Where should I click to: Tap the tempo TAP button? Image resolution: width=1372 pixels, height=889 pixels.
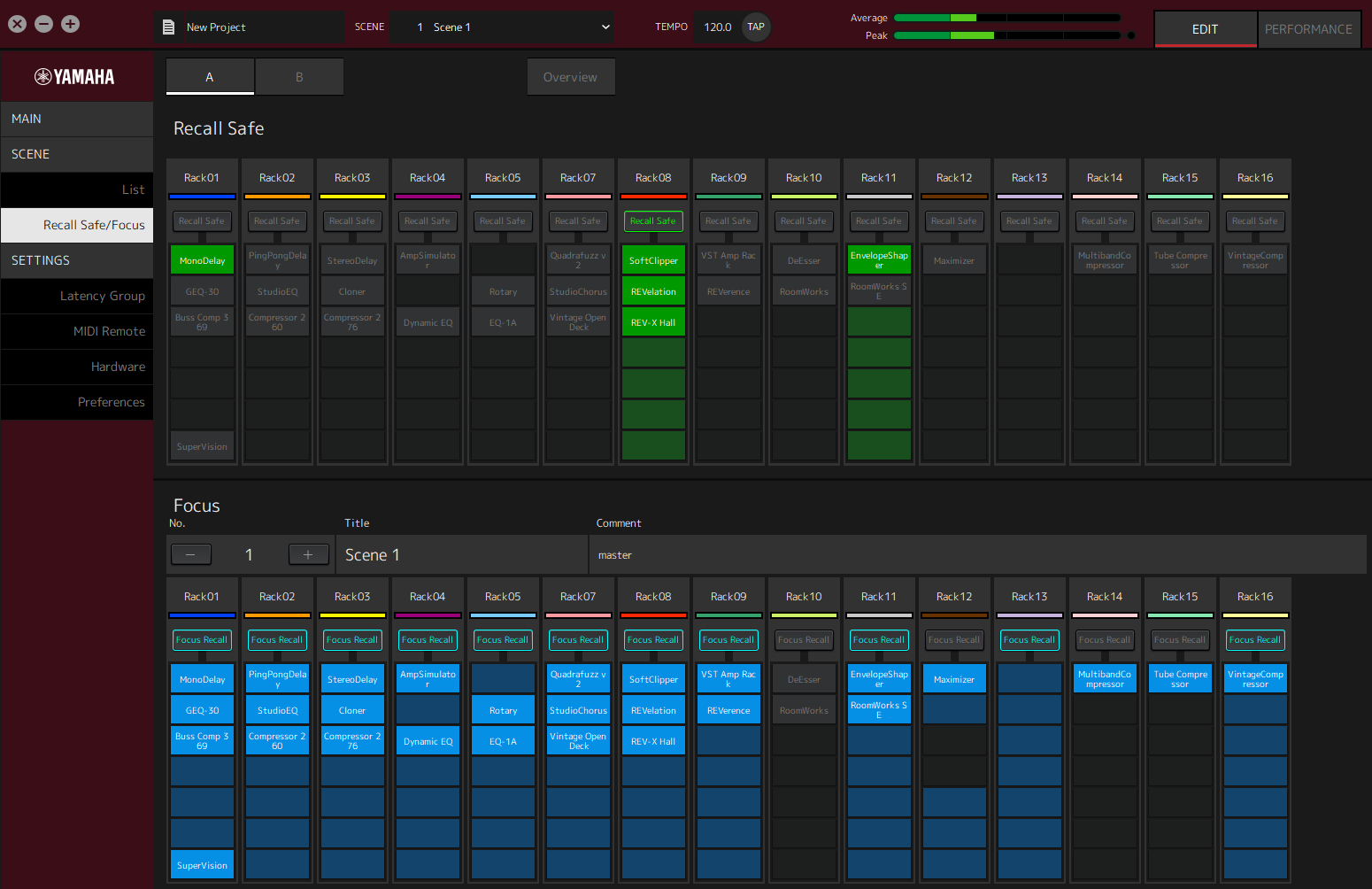pos(756,27)
